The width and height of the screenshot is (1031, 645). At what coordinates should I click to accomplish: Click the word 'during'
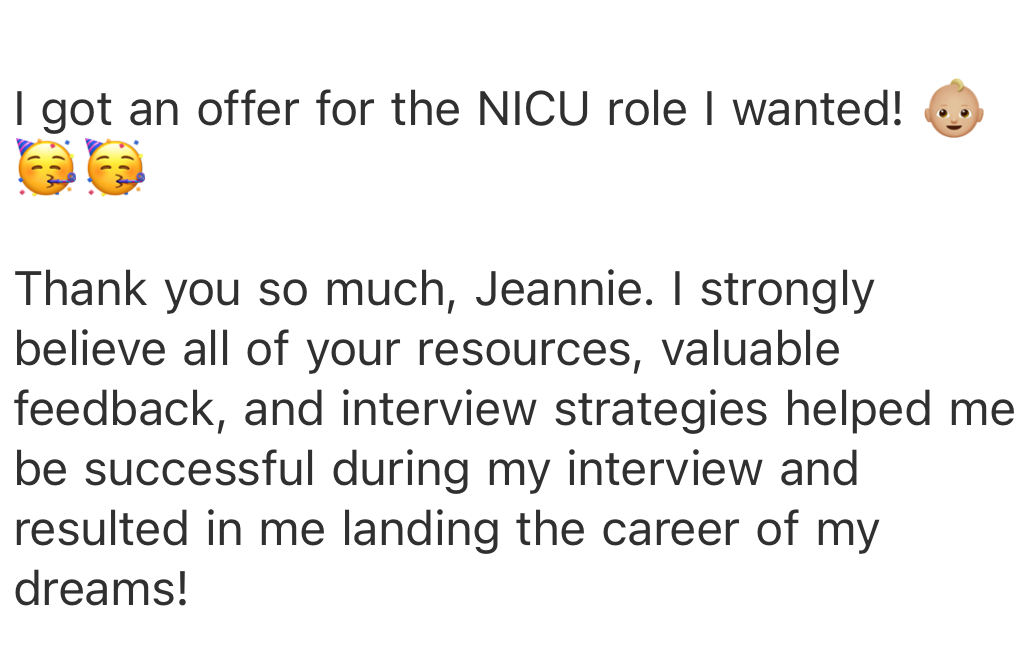click(x=400, y=471)
